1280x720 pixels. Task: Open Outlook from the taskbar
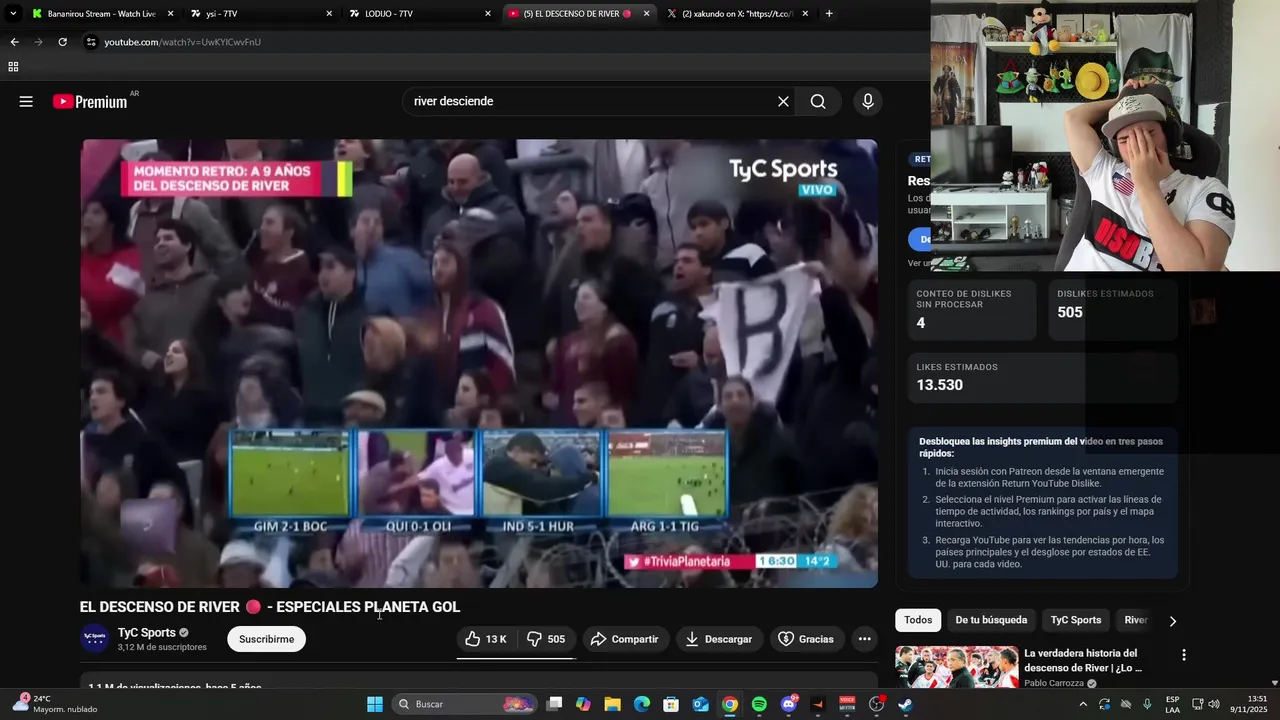[701, 704]
